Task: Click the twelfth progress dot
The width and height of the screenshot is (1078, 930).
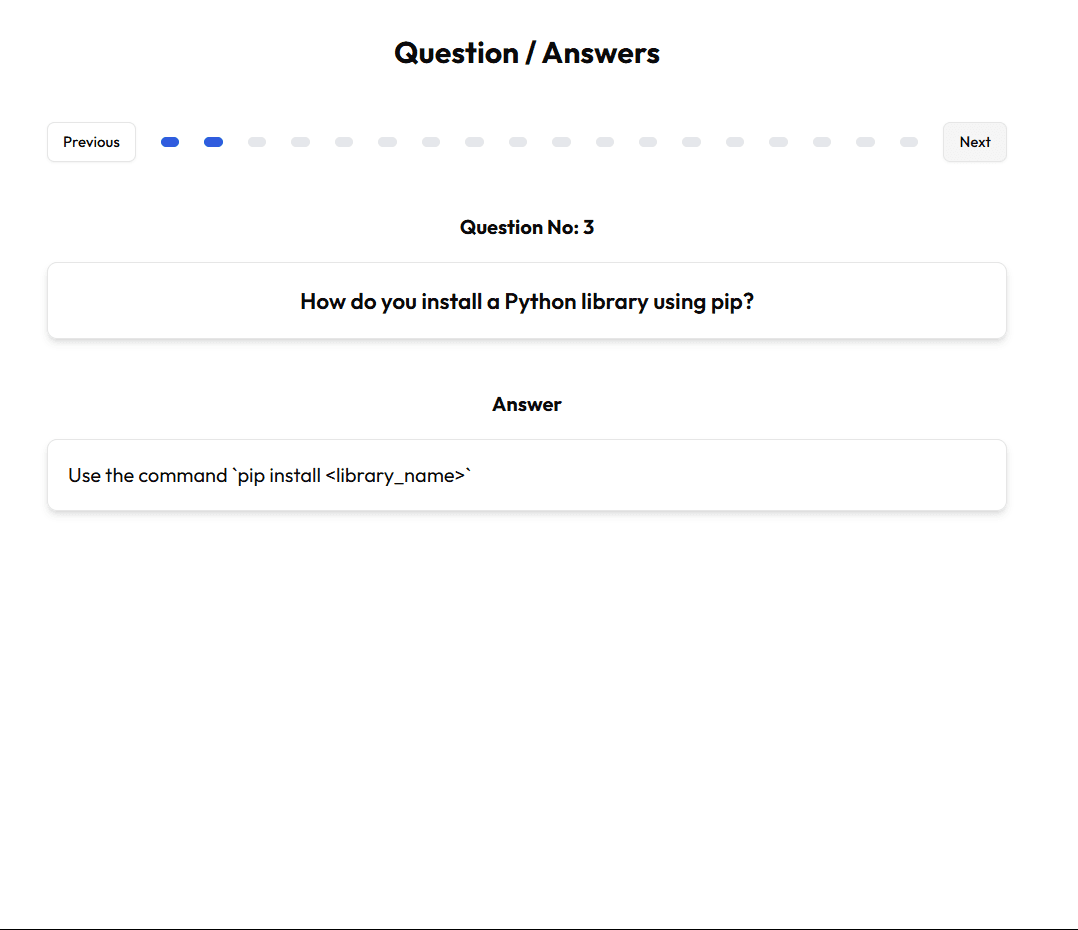Action: pos(648,142)
